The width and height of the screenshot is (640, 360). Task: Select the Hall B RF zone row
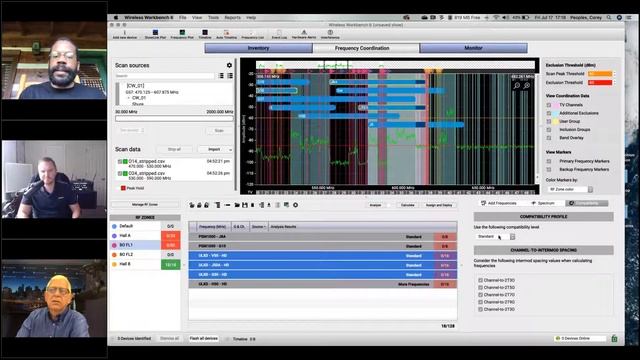[145, 264]
